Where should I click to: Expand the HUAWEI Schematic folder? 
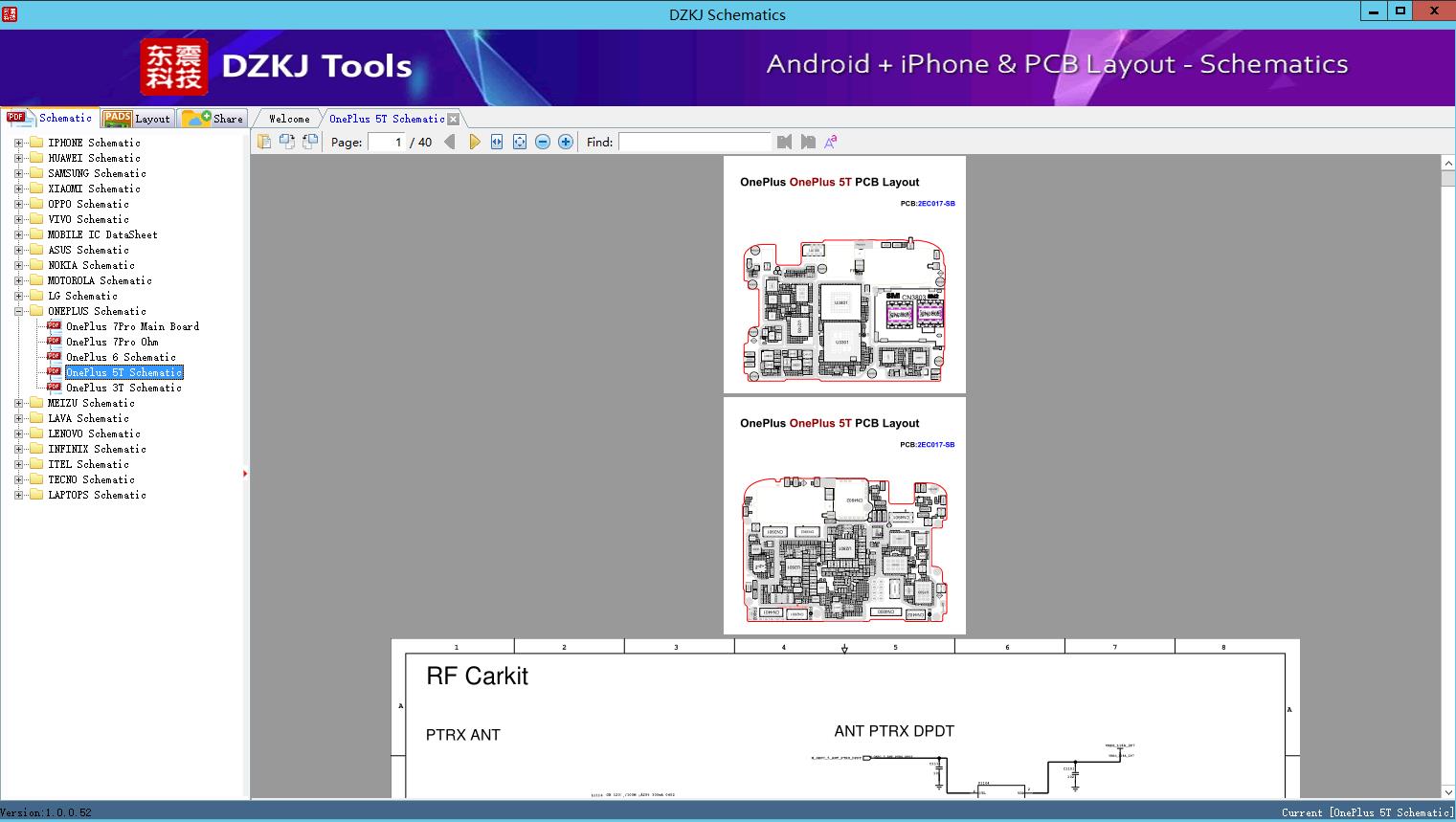click(18, 158)
